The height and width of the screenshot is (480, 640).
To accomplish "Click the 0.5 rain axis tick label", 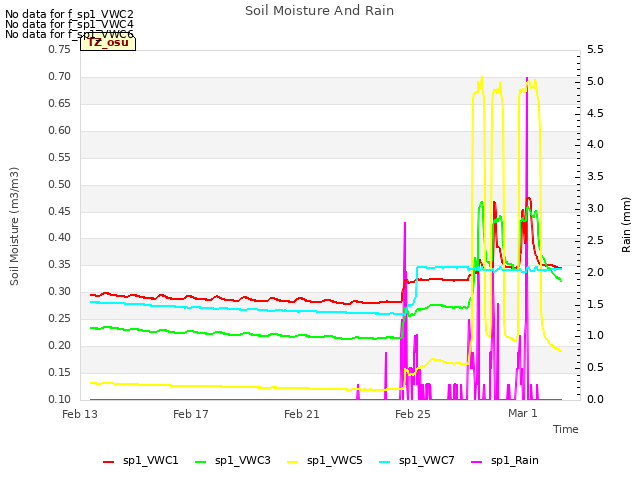I will [596, 367].
